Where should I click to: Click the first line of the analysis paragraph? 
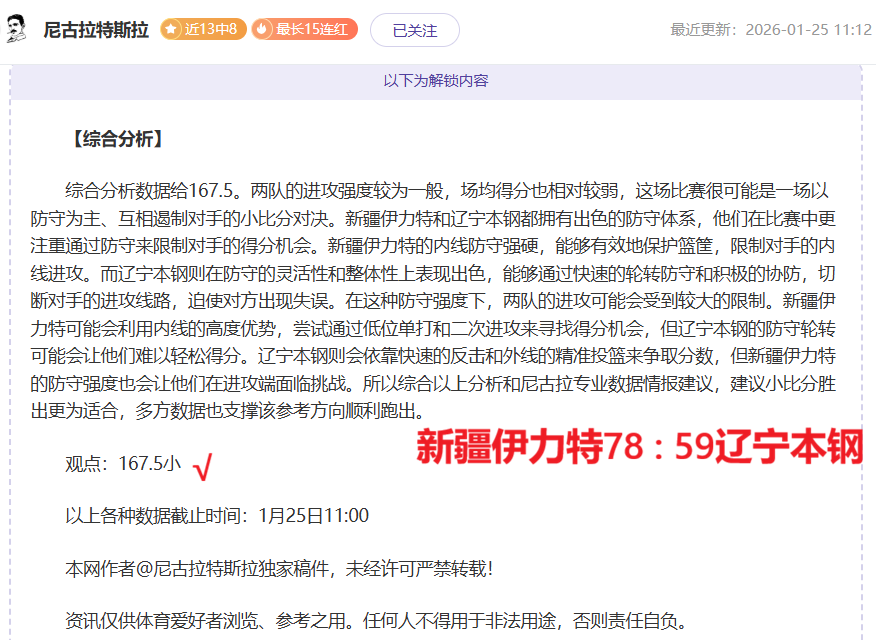point(446,190)
